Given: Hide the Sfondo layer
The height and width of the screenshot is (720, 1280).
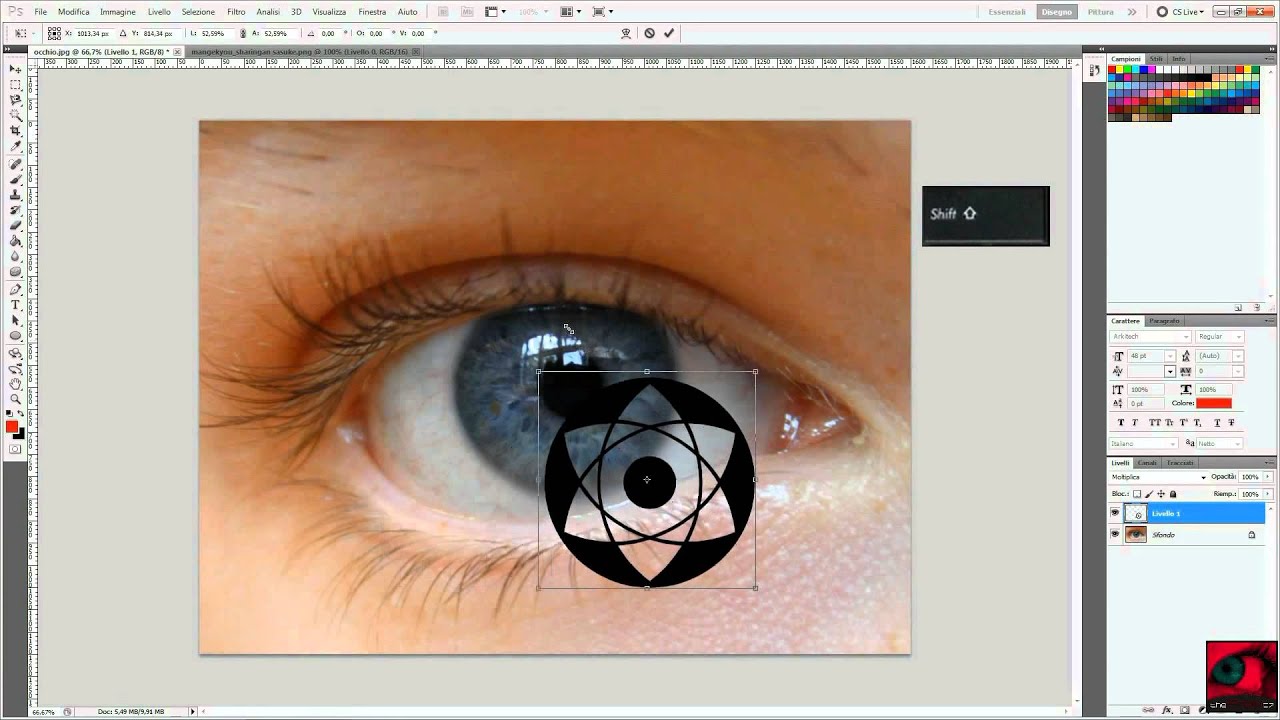Looking at the screenshot, I should click(1115, 534).
